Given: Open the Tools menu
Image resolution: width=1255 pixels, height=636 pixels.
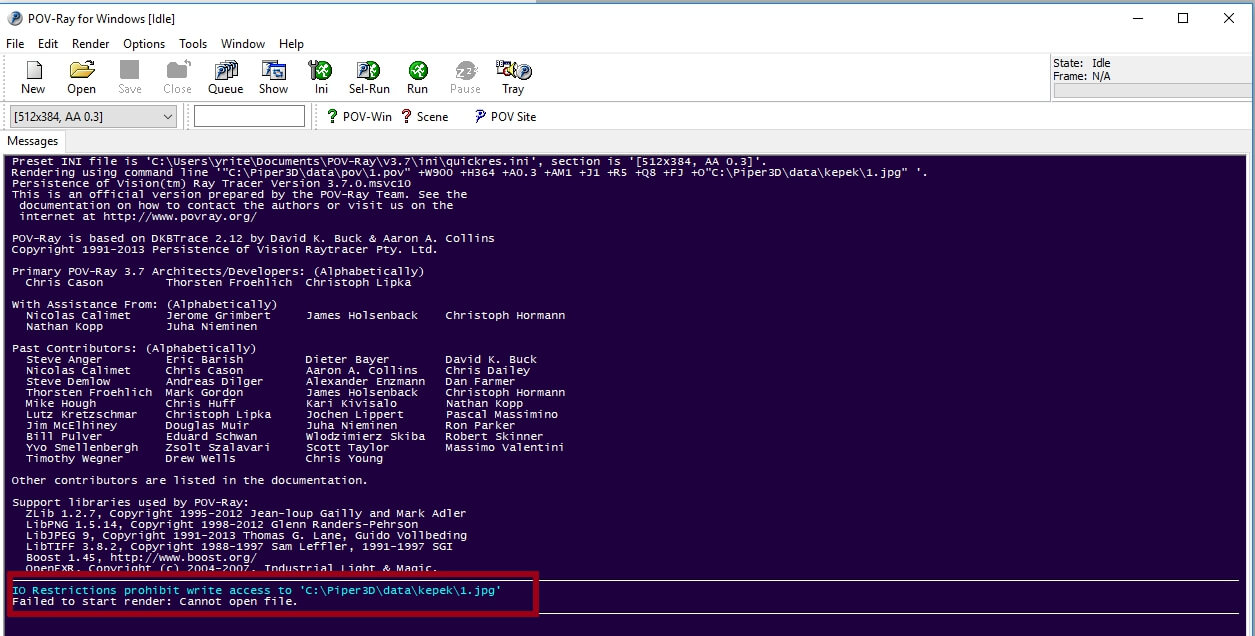Looking at the screenshot, I should pos(193,44).
